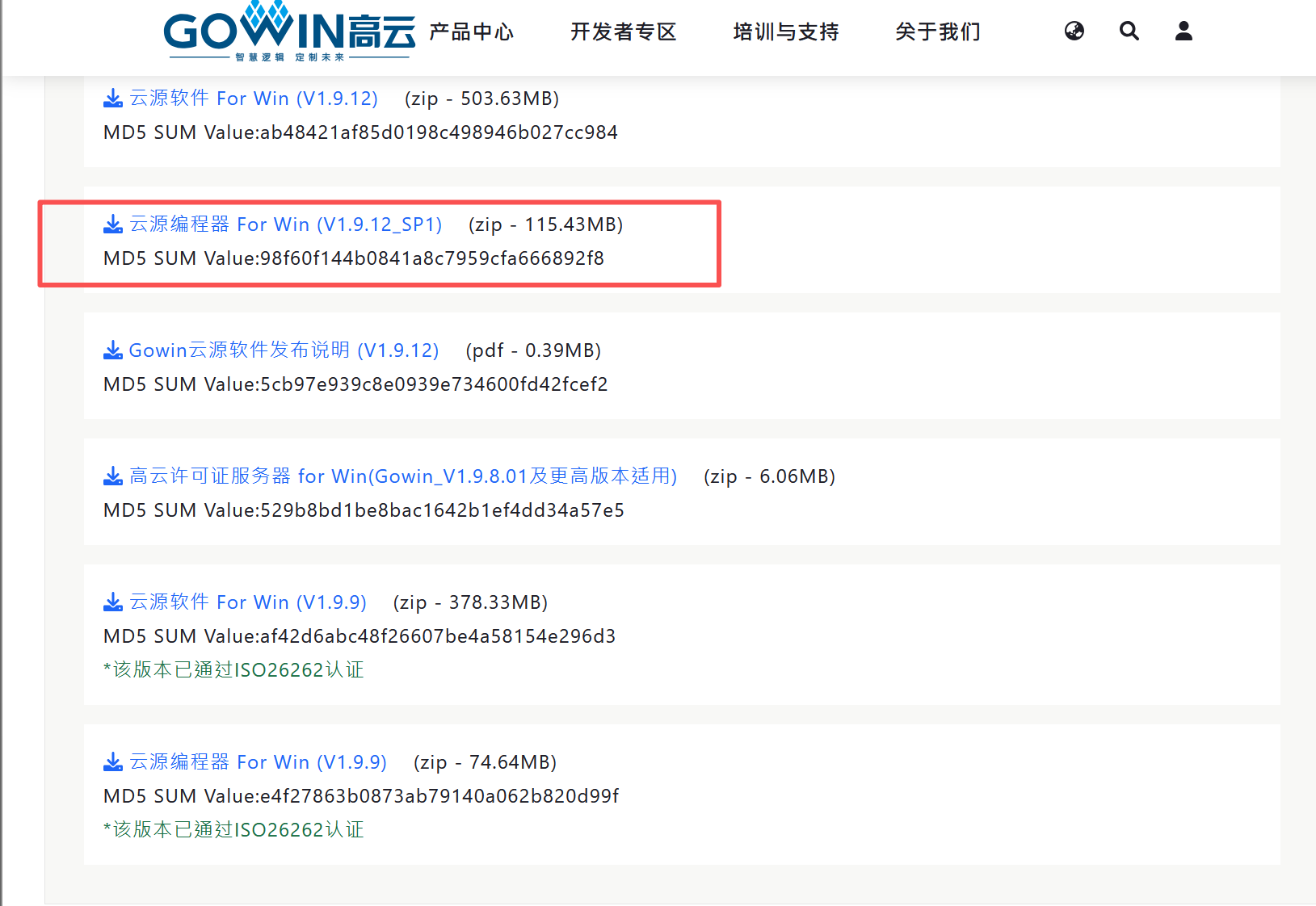Download the ISO26262-certified 云源软件 For Win (V1.9.9)

coord(247,602)
